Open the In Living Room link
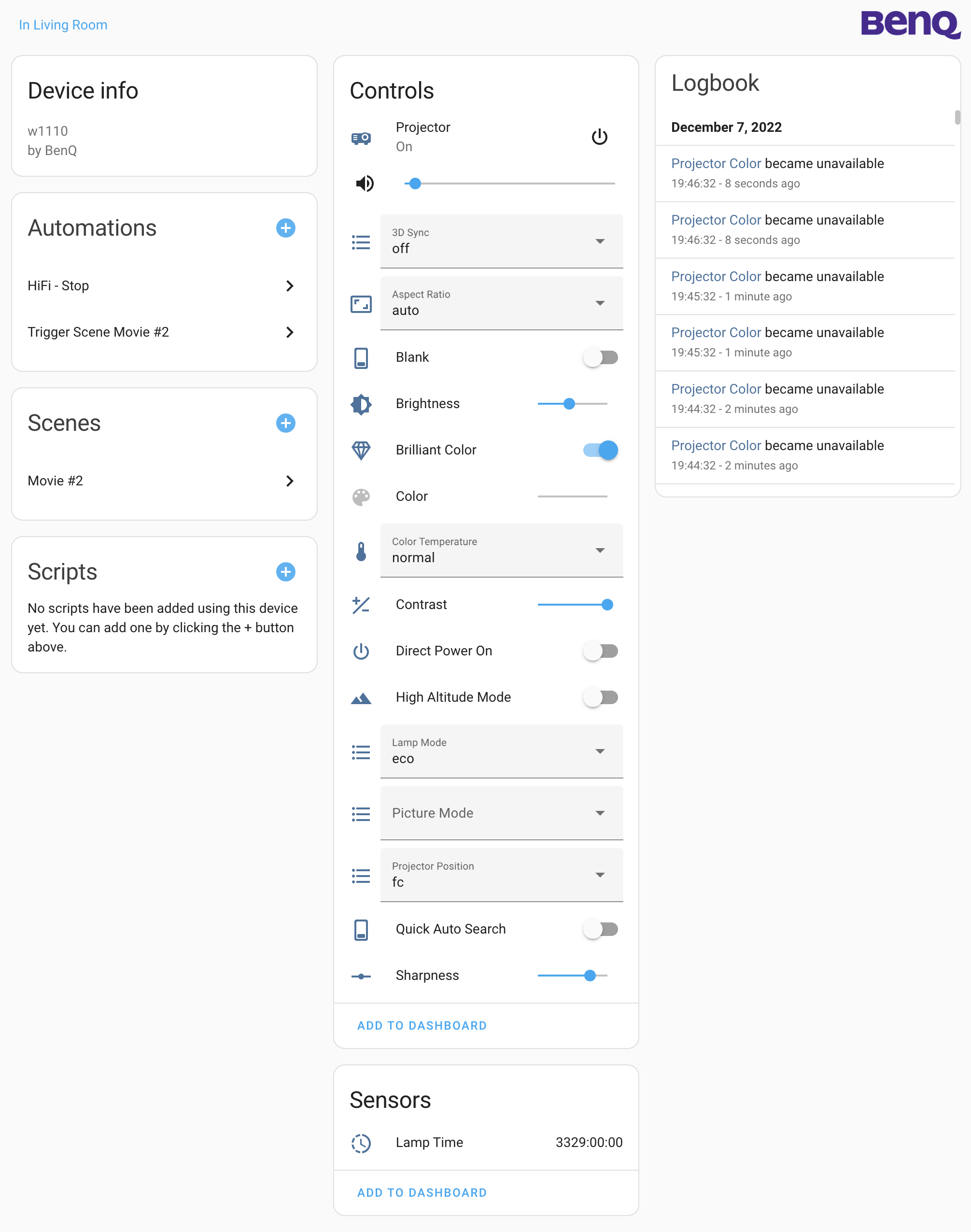Screen dimensions: 971x1232 tap(63, 25)
